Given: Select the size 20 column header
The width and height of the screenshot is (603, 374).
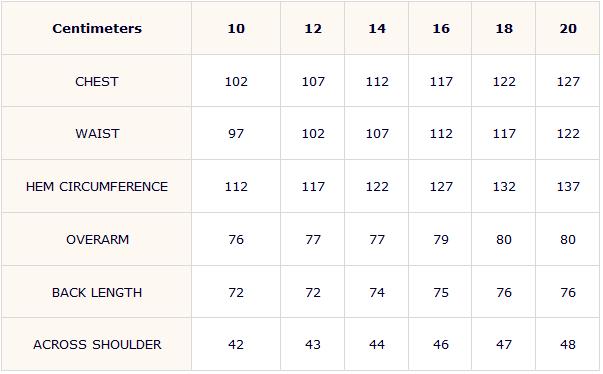Looking at the screenshot, I should (568, 28).
